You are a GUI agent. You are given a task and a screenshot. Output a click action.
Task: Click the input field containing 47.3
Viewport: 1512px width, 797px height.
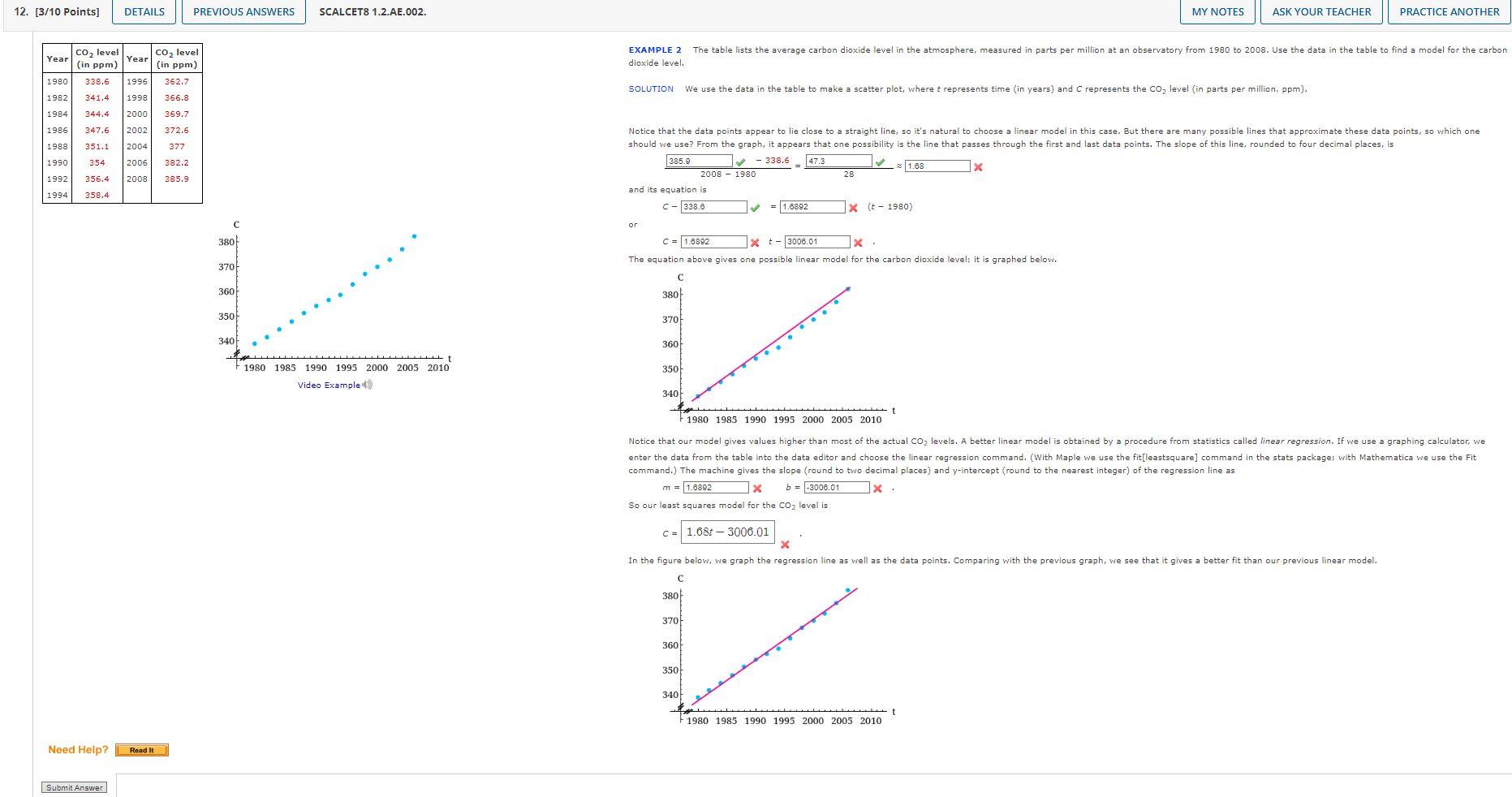(x=839, y=162)
